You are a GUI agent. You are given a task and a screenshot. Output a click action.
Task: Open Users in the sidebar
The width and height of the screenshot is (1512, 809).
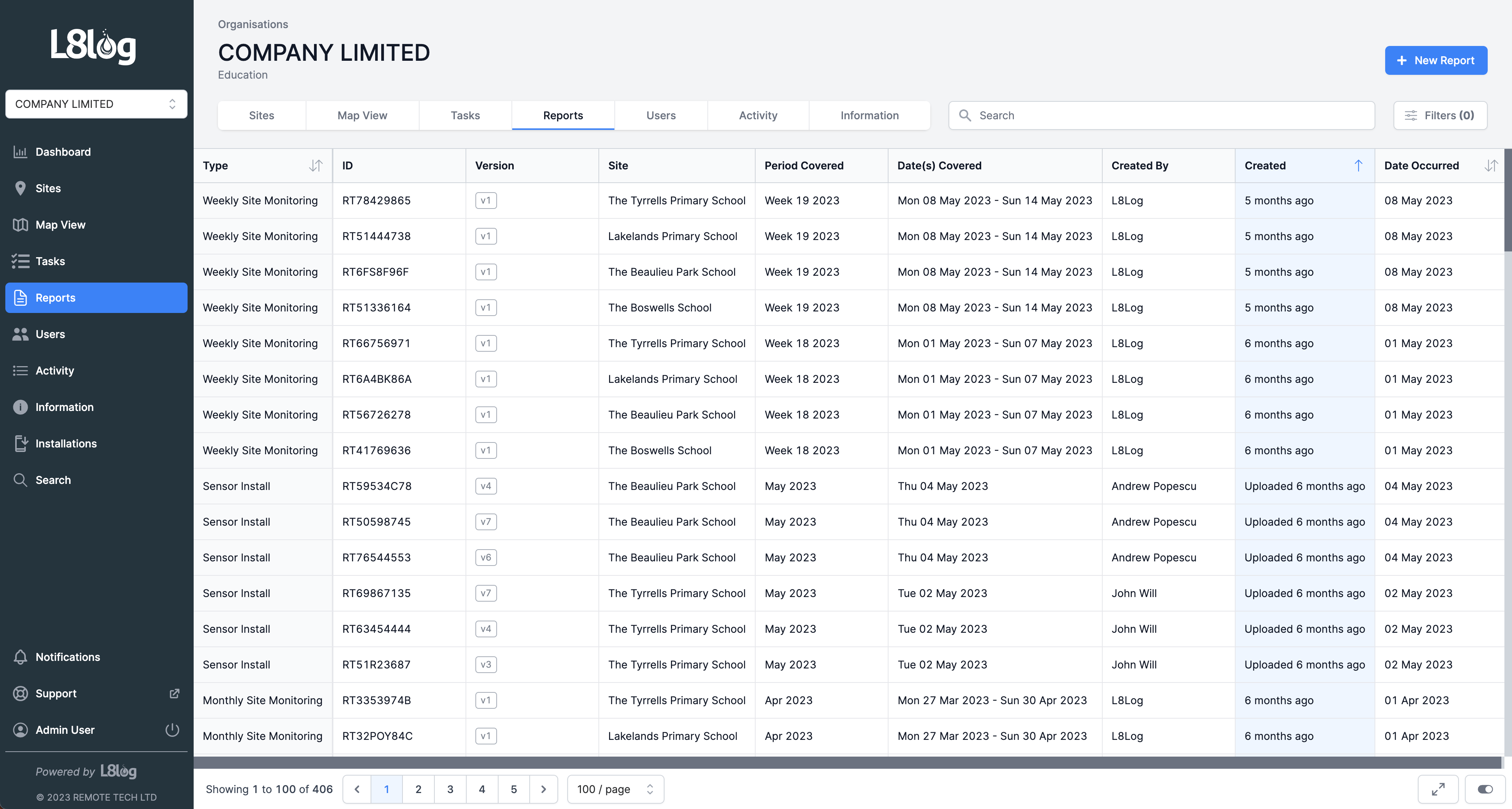click(x=96, y=334)
